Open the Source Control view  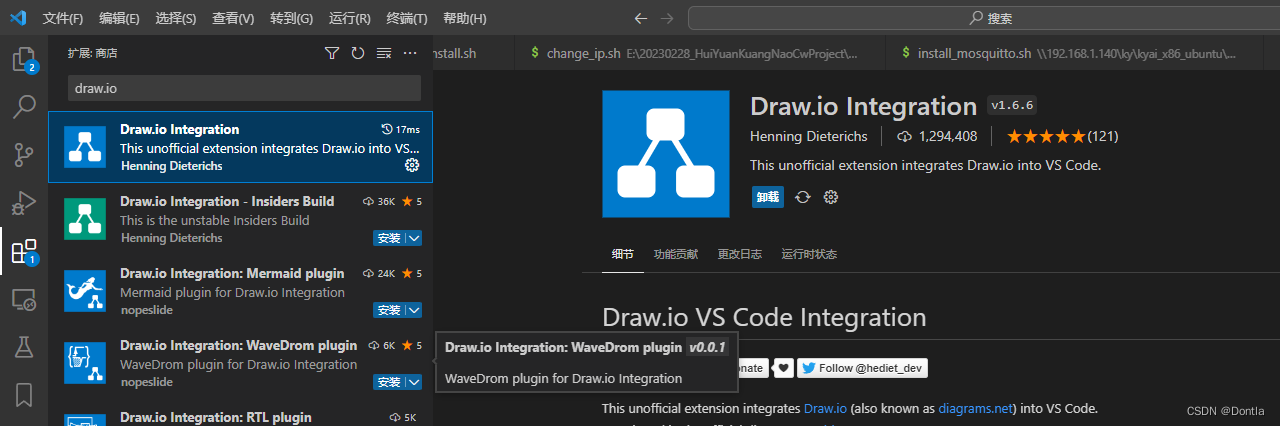[24, 154]
